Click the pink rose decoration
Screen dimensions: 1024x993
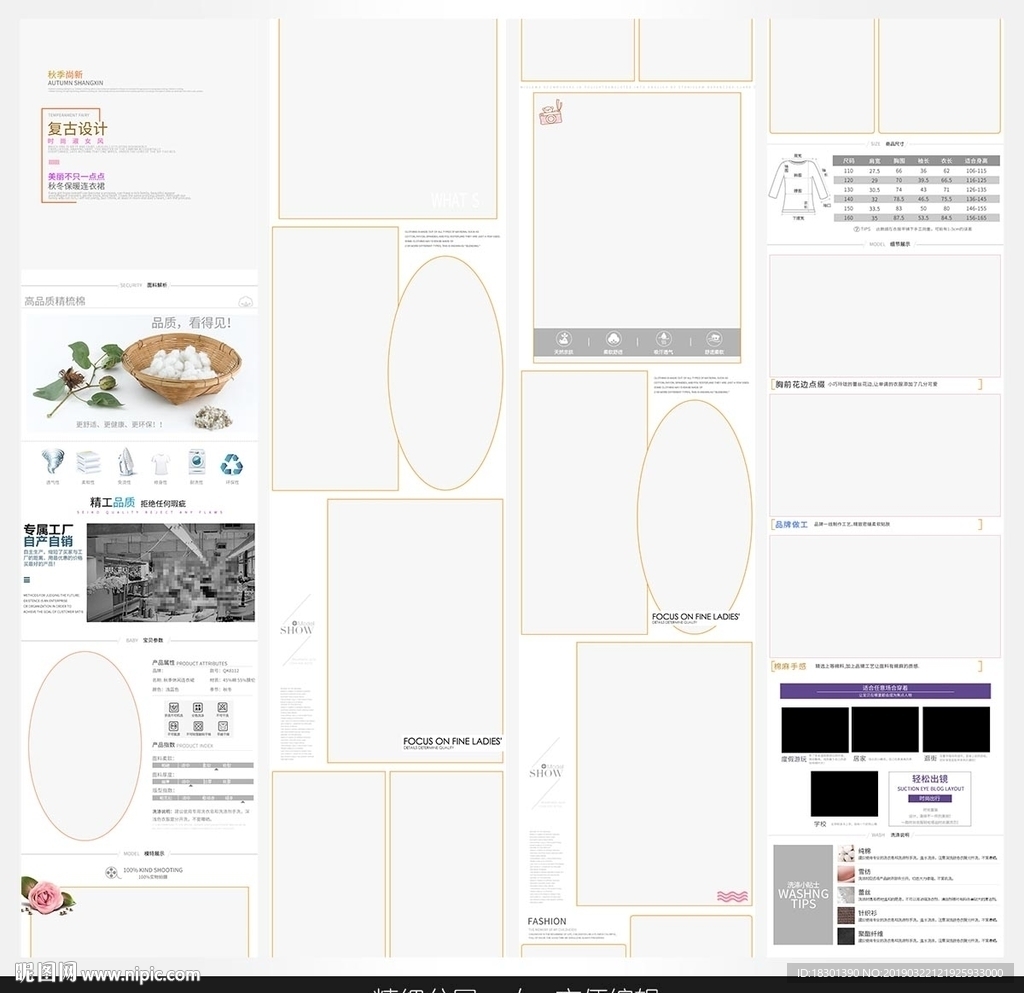pyautogui.click(x=46, y=894)
